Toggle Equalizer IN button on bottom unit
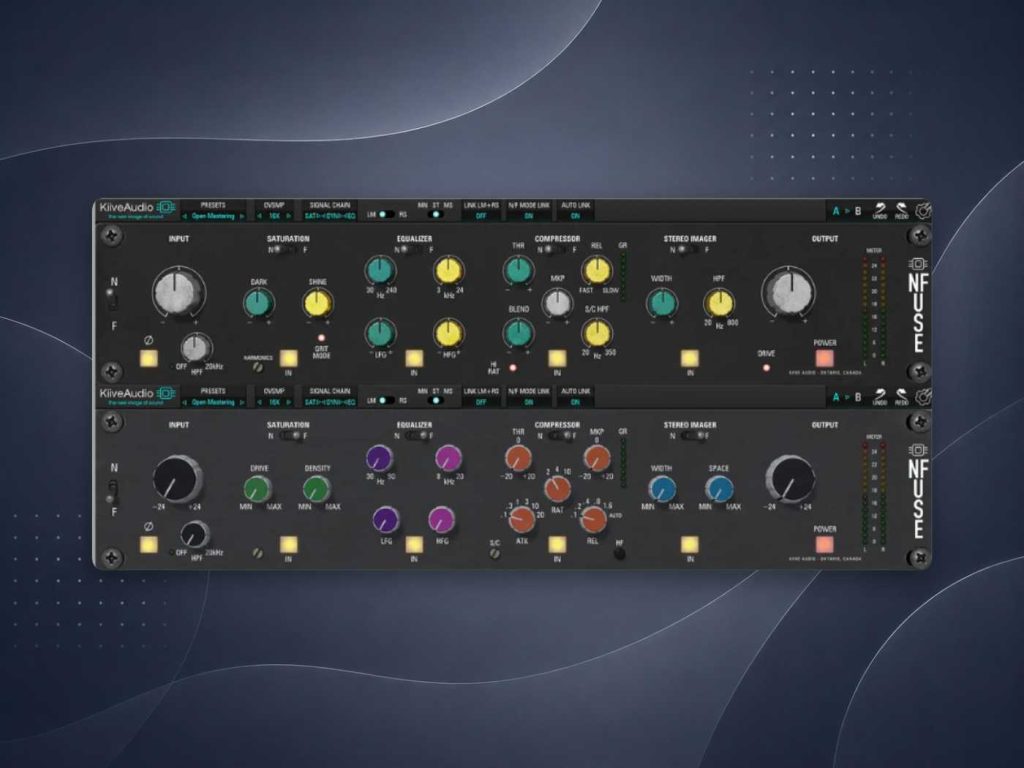This screenshot has height=768, width=1024. pos(414,544)
